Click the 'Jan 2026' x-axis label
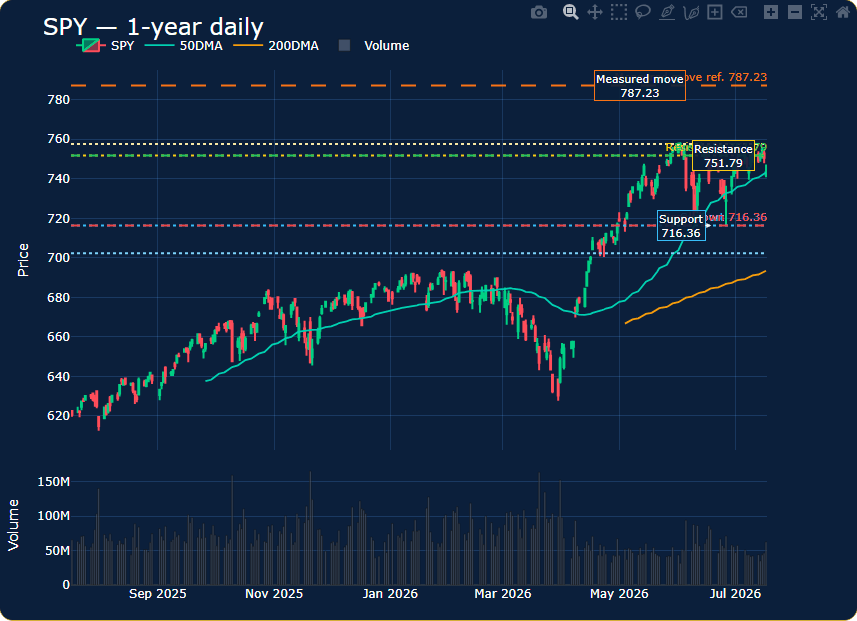Viewport: 857px width, 621px height. point(390,594)
